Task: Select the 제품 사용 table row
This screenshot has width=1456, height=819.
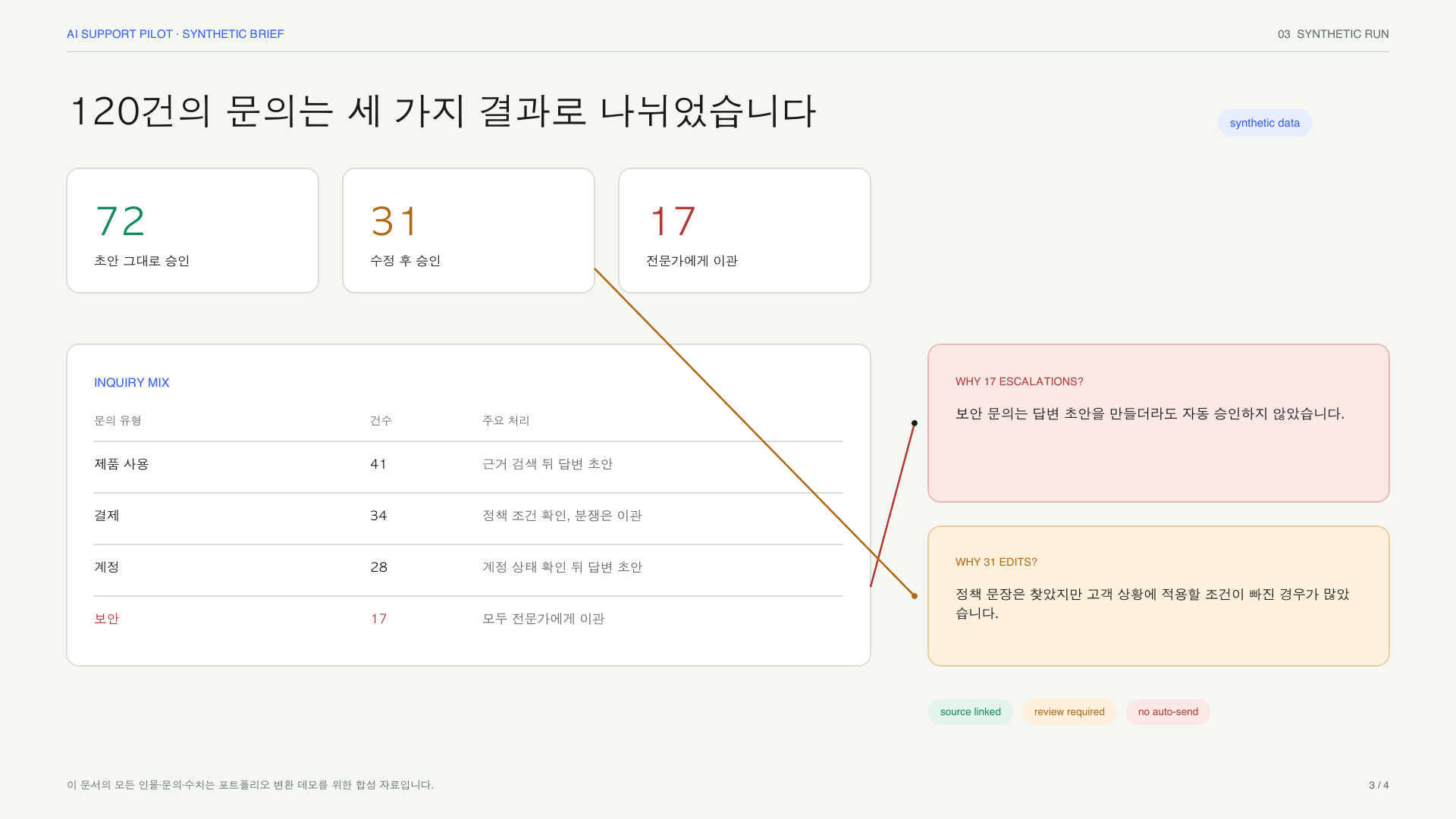Action: [469, 464]
